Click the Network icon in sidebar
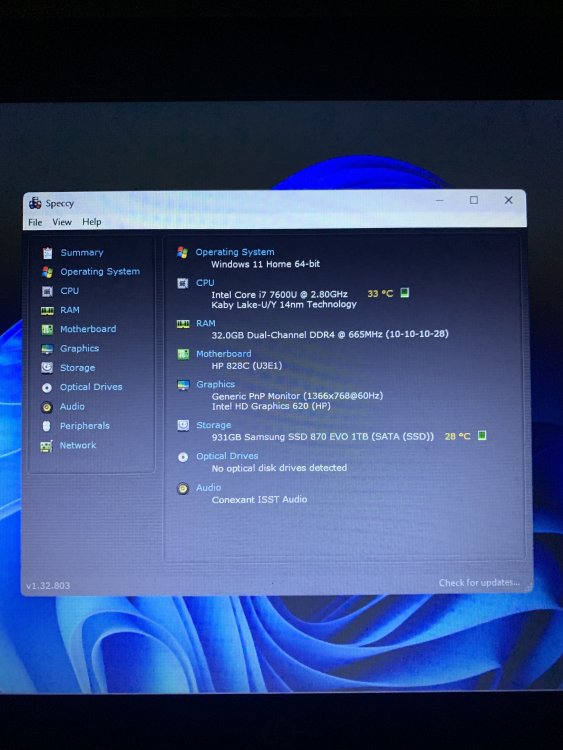The width and height of the screenshot is (563, 750). click(x=46, y=446)
